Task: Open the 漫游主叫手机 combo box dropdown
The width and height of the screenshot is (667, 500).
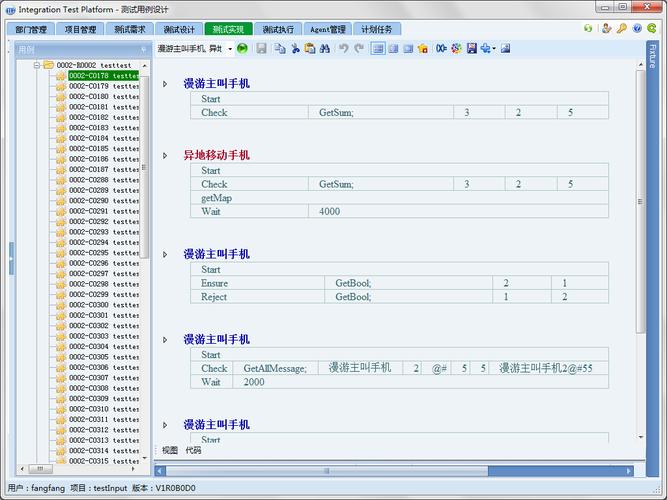Action: click(x=229, y=48)
